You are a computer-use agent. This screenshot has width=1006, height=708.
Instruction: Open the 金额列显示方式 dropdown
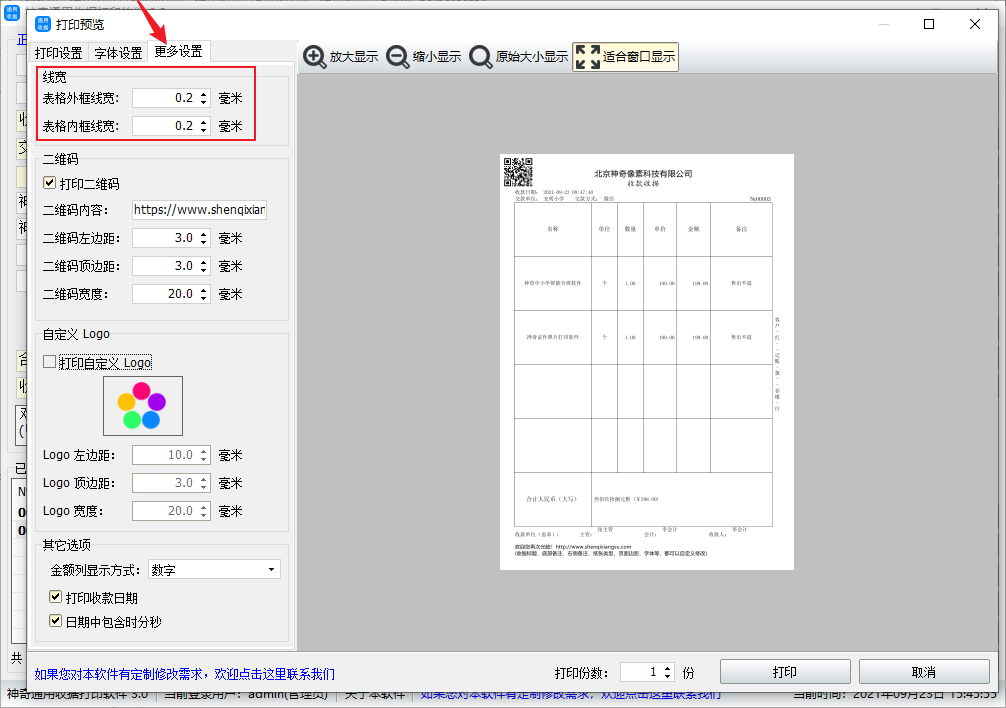214,570
